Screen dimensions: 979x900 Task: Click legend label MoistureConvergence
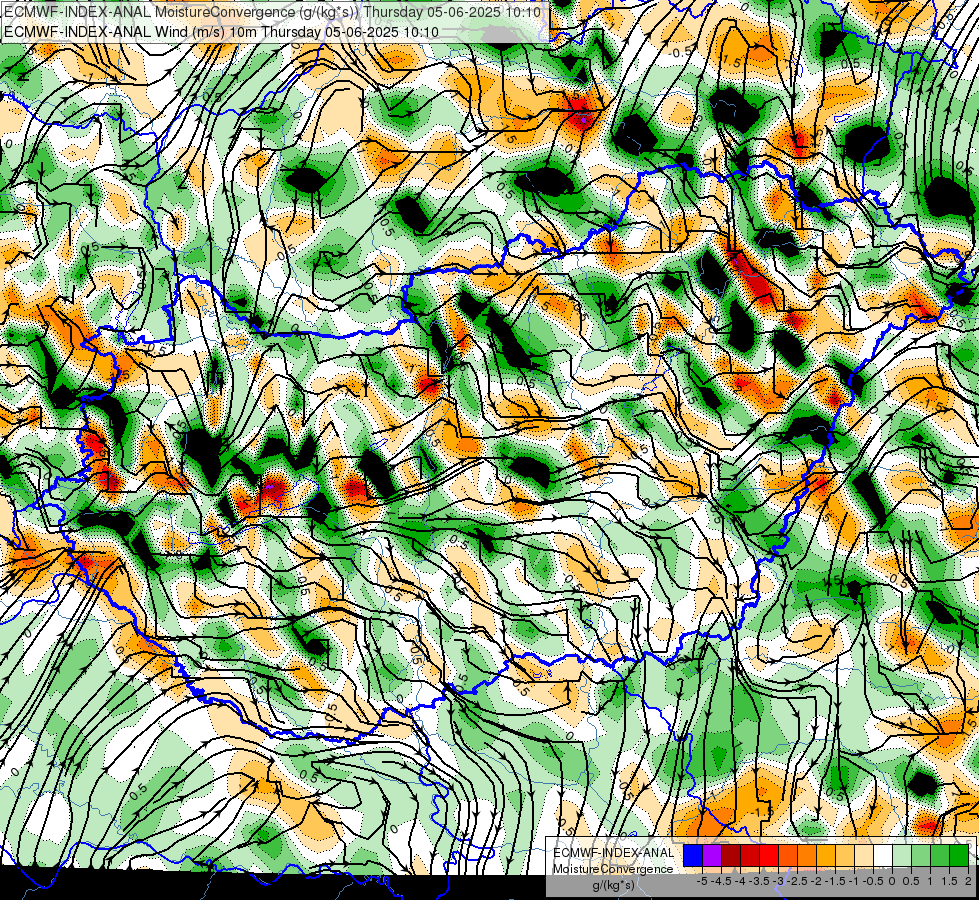pos(613,869)
